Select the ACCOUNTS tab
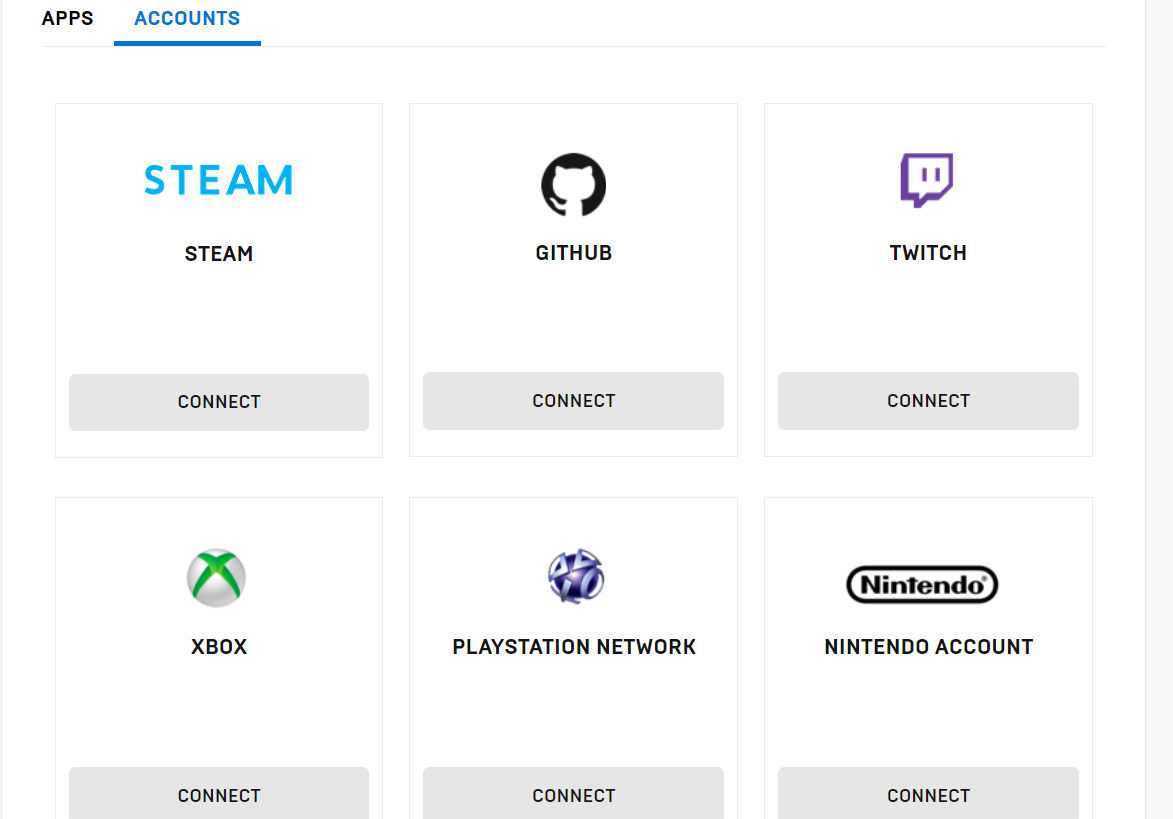 tap(187, 19)
